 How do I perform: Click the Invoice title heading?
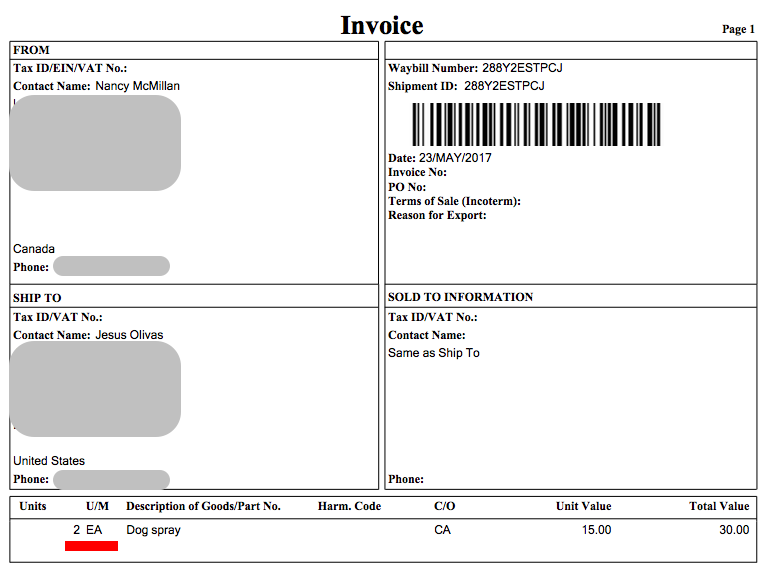(382, 25)
